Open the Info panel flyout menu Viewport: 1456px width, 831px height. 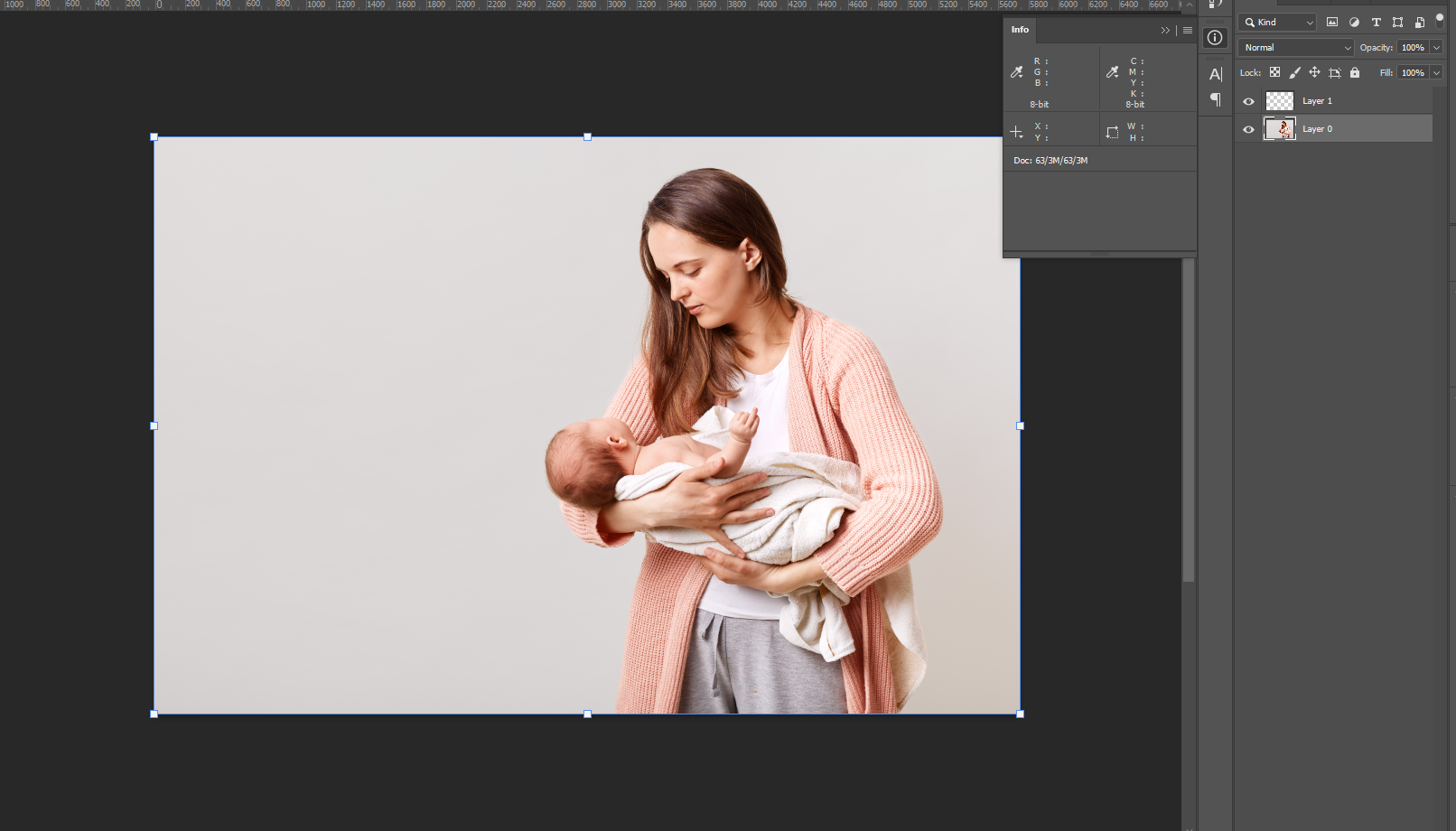pos(1188,31)
